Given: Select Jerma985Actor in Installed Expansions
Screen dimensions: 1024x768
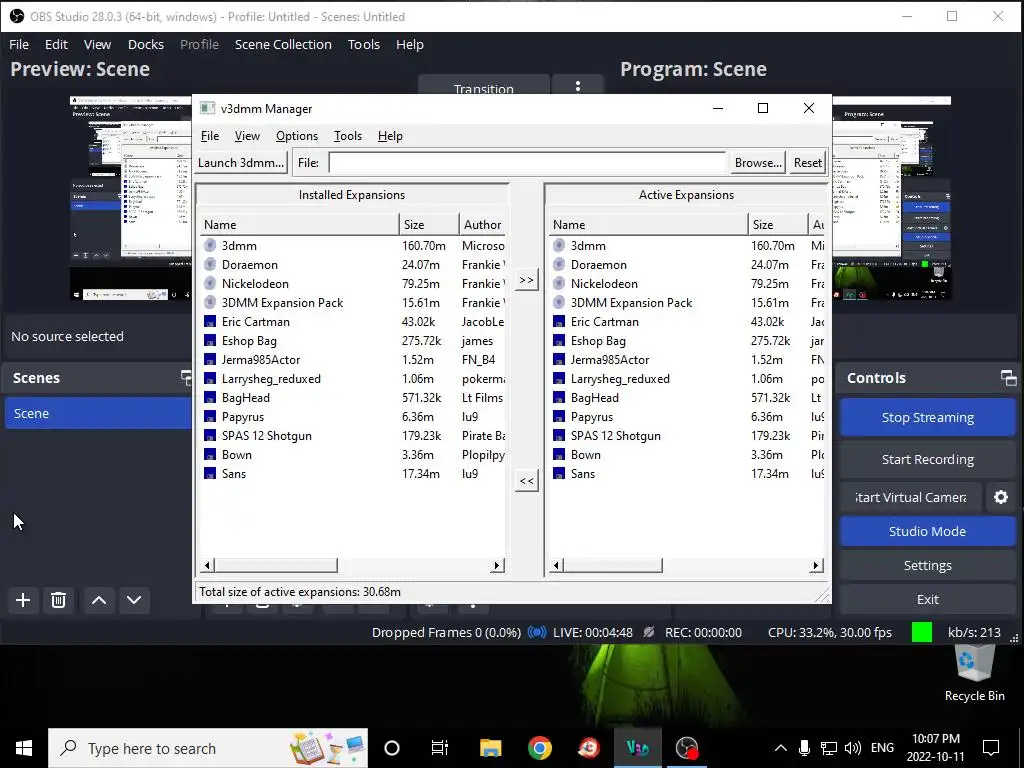Looking at the screenshot, I should [261, 360].
